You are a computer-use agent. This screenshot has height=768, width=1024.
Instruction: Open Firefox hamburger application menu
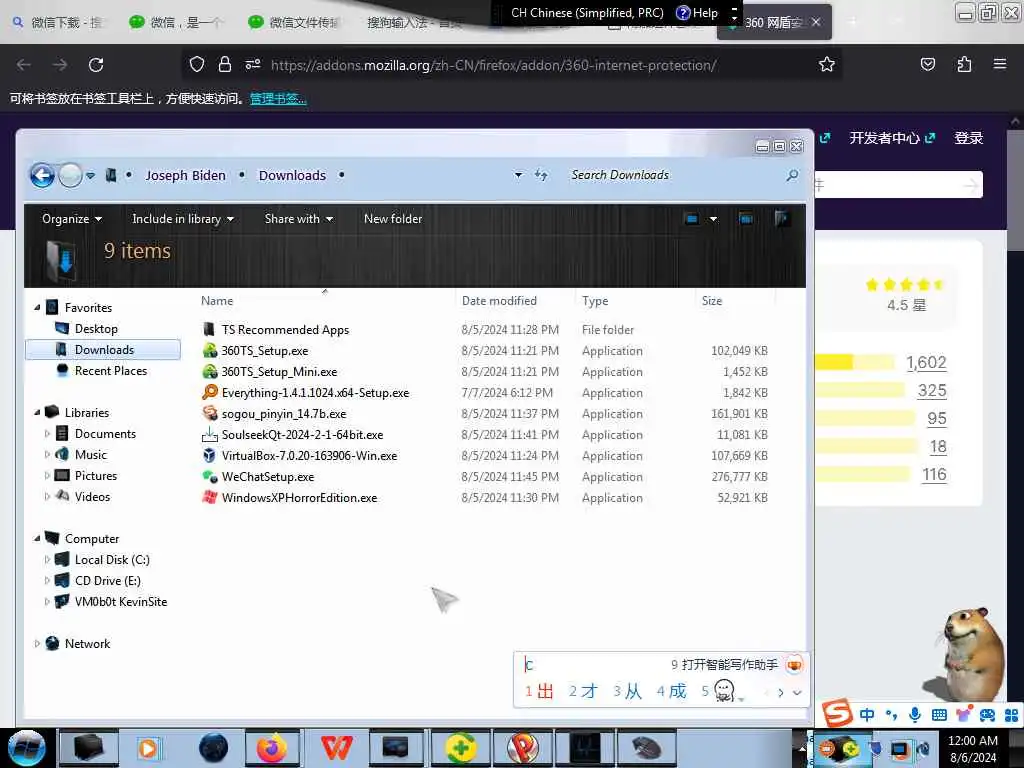pyautogui.click(x=1000, y=65)
